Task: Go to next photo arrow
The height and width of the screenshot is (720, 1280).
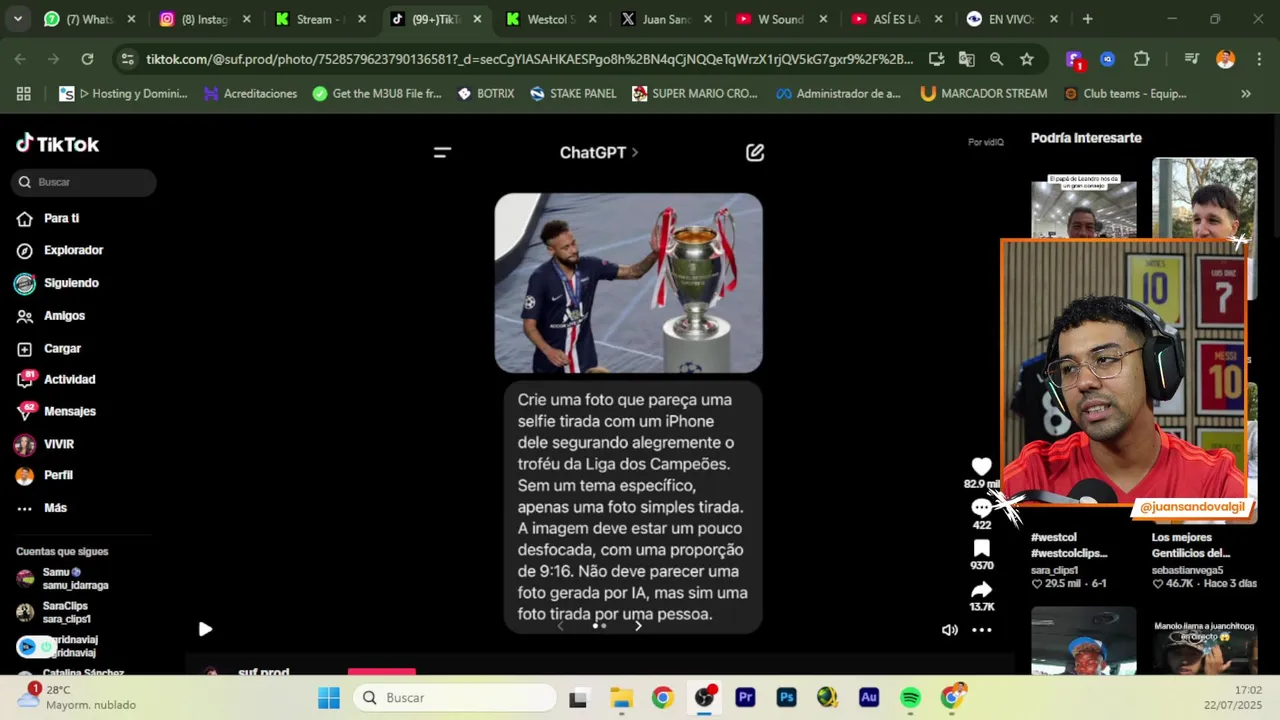Action: point(638,626)
